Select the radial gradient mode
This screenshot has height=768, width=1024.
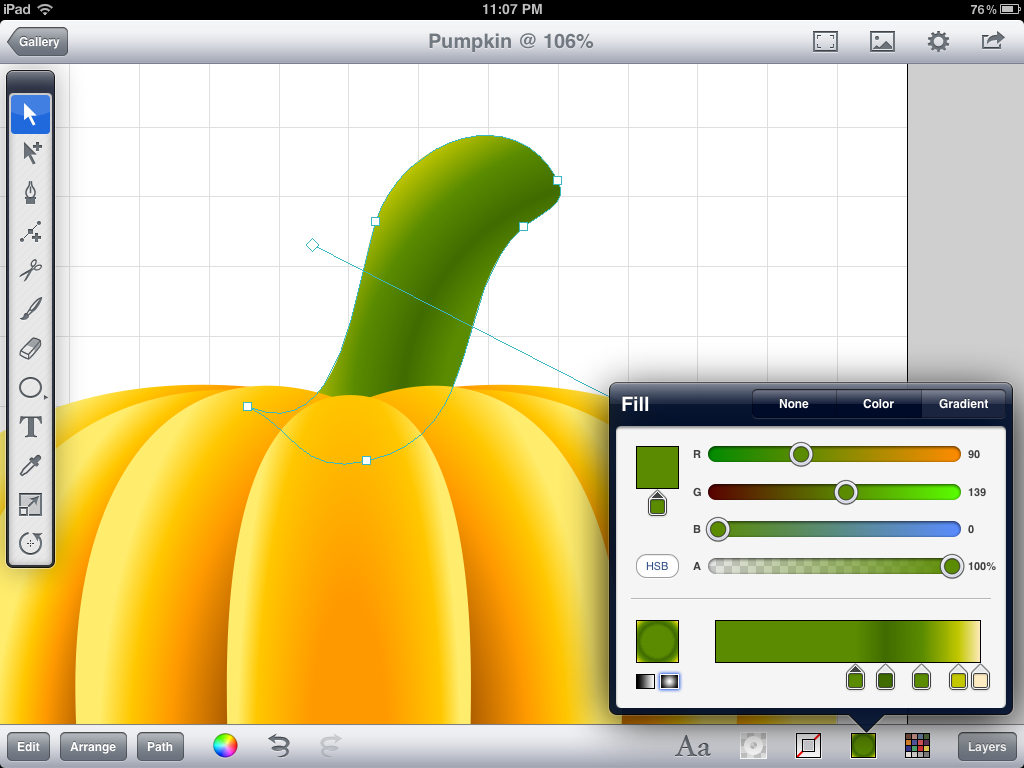(671, 682)
